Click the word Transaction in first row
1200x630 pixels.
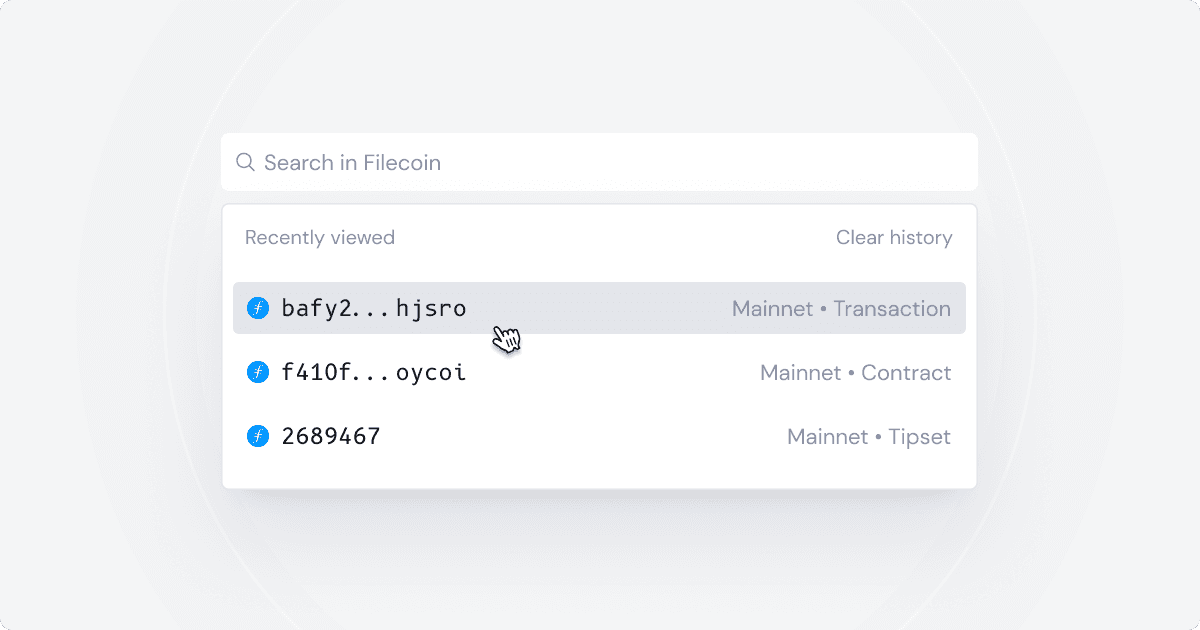[892, 308]
